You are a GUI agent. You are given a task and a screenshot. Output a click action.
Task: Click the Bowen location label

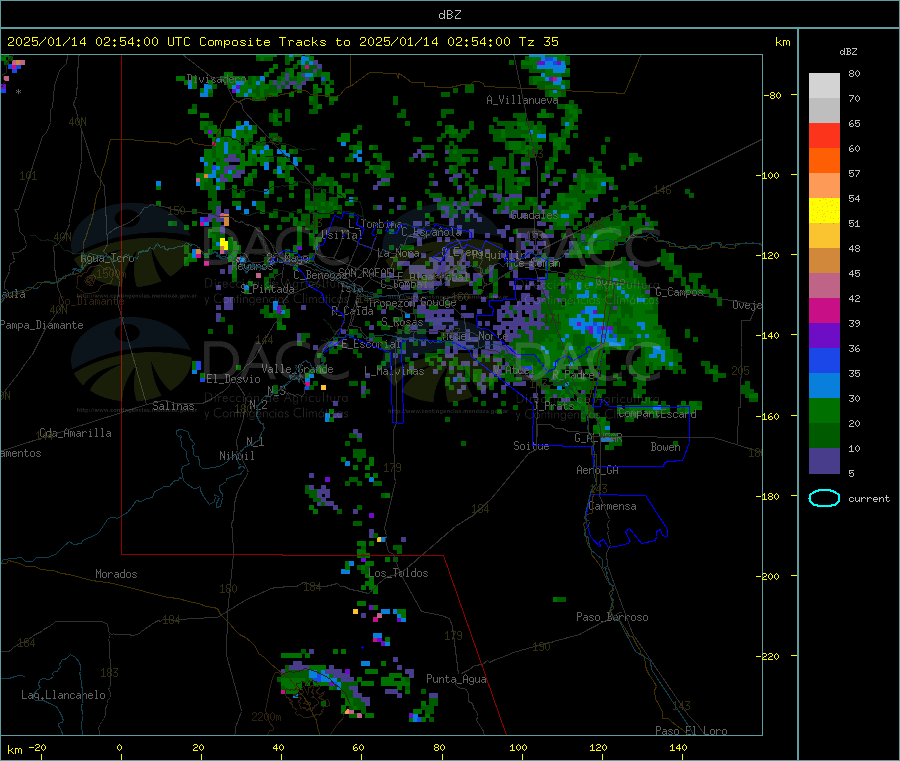click(x=665, y=447)
